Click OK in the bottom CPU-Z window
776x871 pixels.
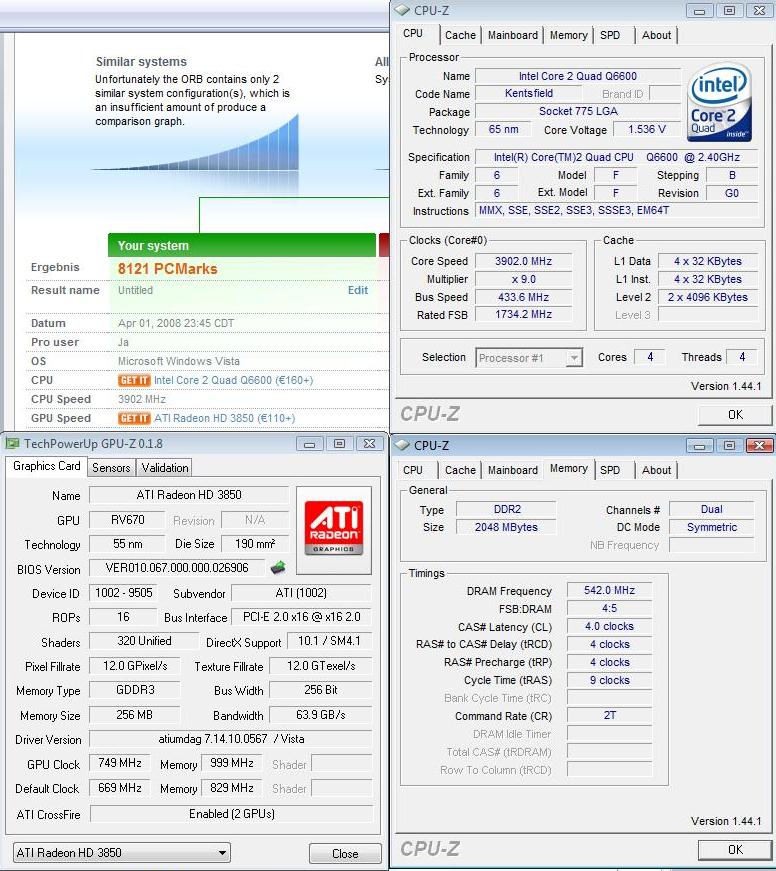click(735, 850)
